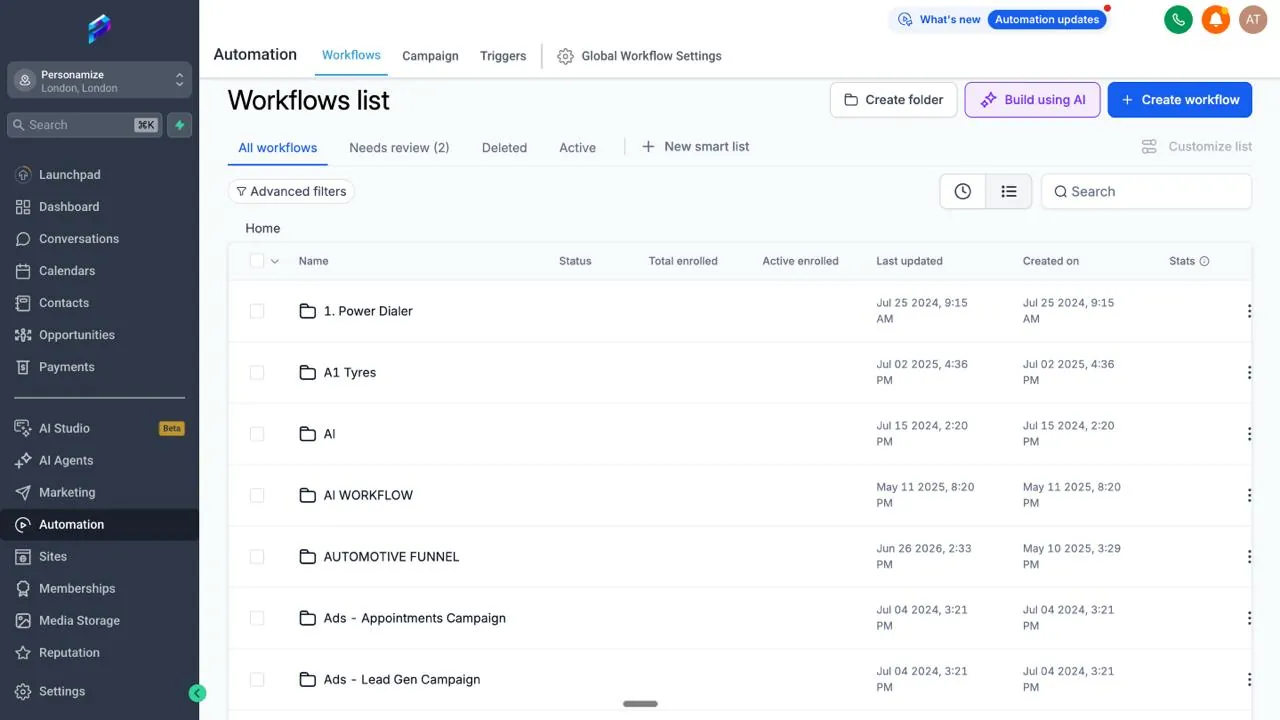The image size is (1280, 720).
Task: Select checkbox for the AI folder
Action: (x=257, y=434)
